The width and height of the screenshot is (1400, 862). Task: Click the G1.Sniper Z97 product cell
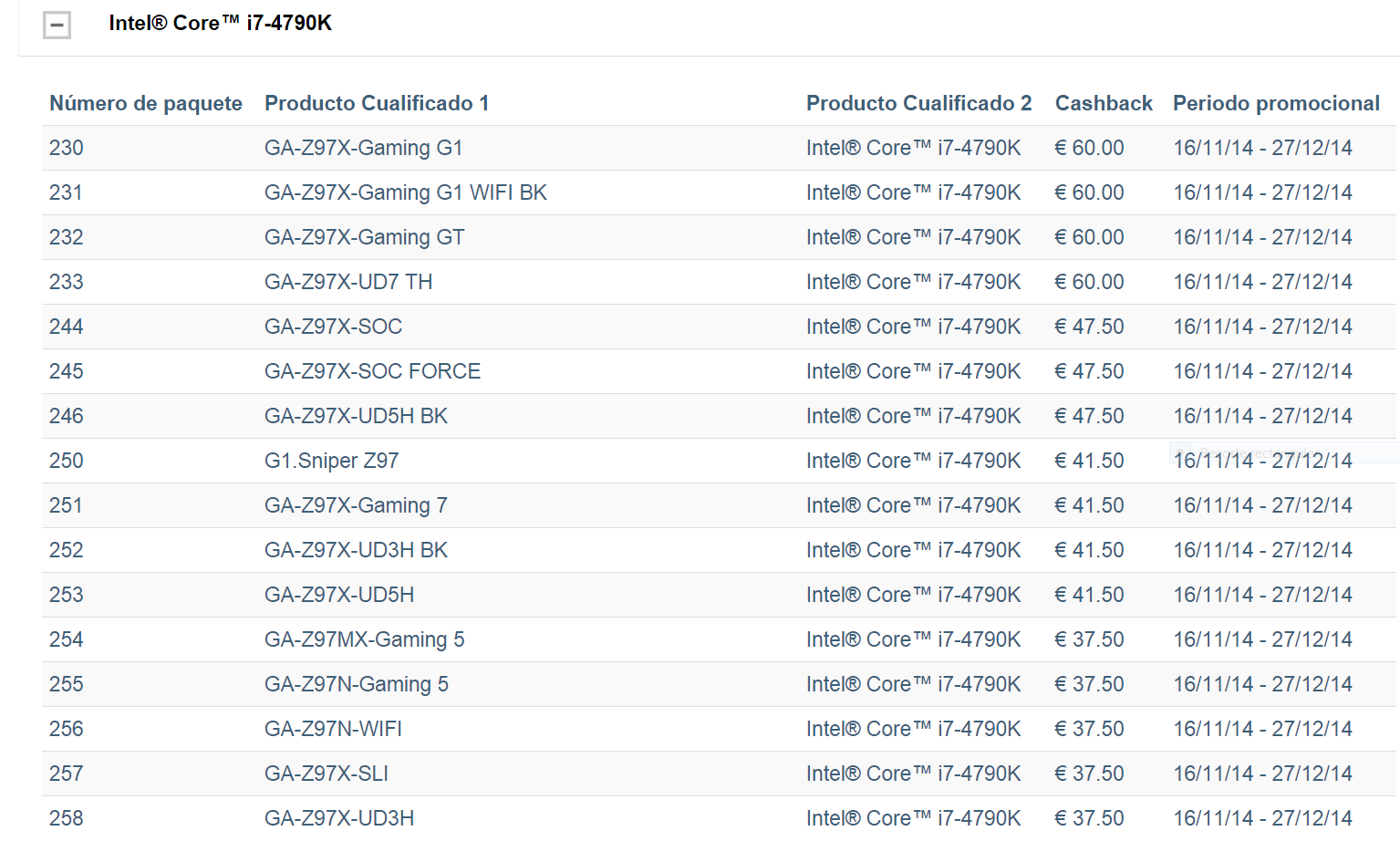point(332,461)
